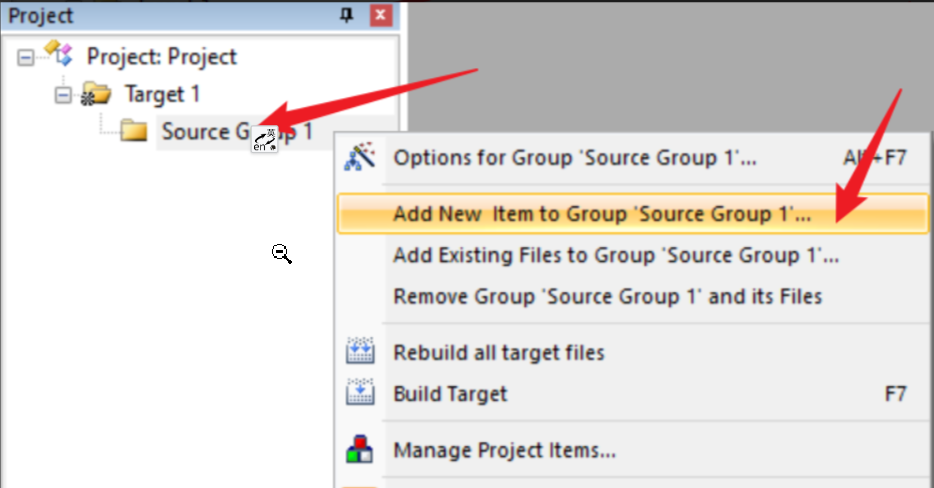
Task: Choose 'Add New Item to Group' menu entry
Action: click(x=602, y=213)
